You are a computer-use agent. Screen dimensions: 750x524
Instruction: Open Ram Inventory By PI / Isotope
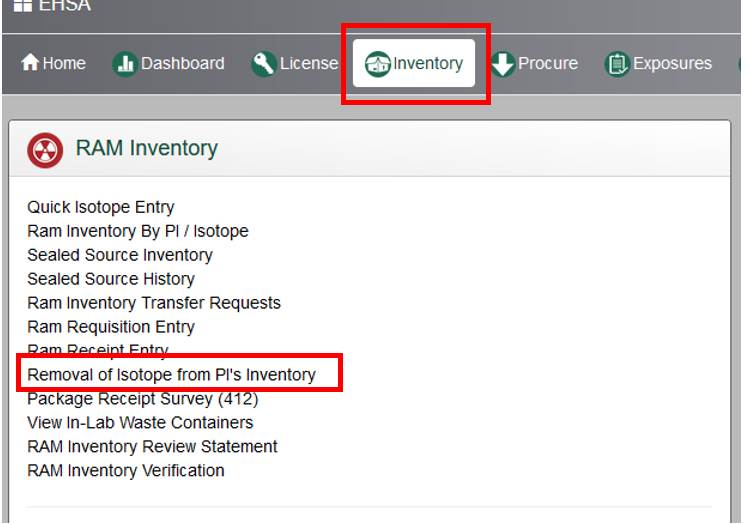coord(137,231)
